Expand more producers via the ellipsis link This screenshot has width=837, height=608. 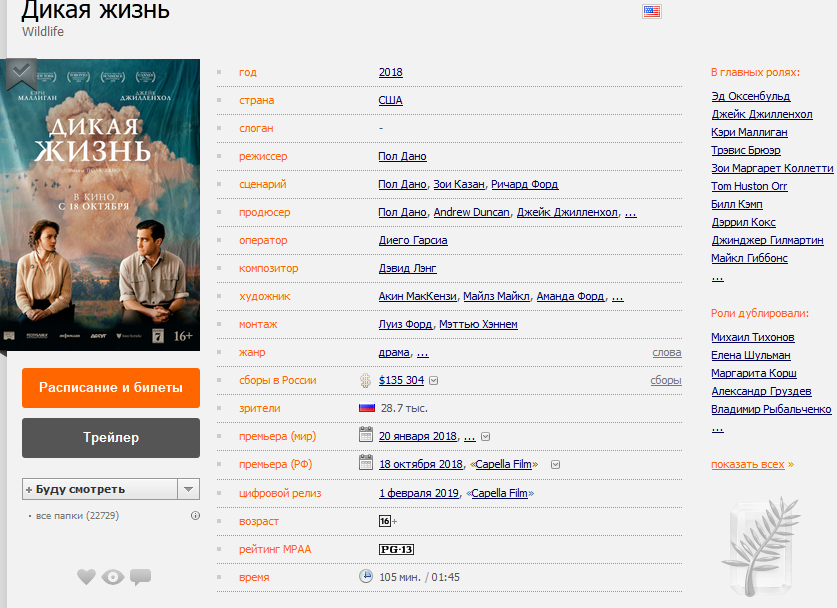coord(630,212)
